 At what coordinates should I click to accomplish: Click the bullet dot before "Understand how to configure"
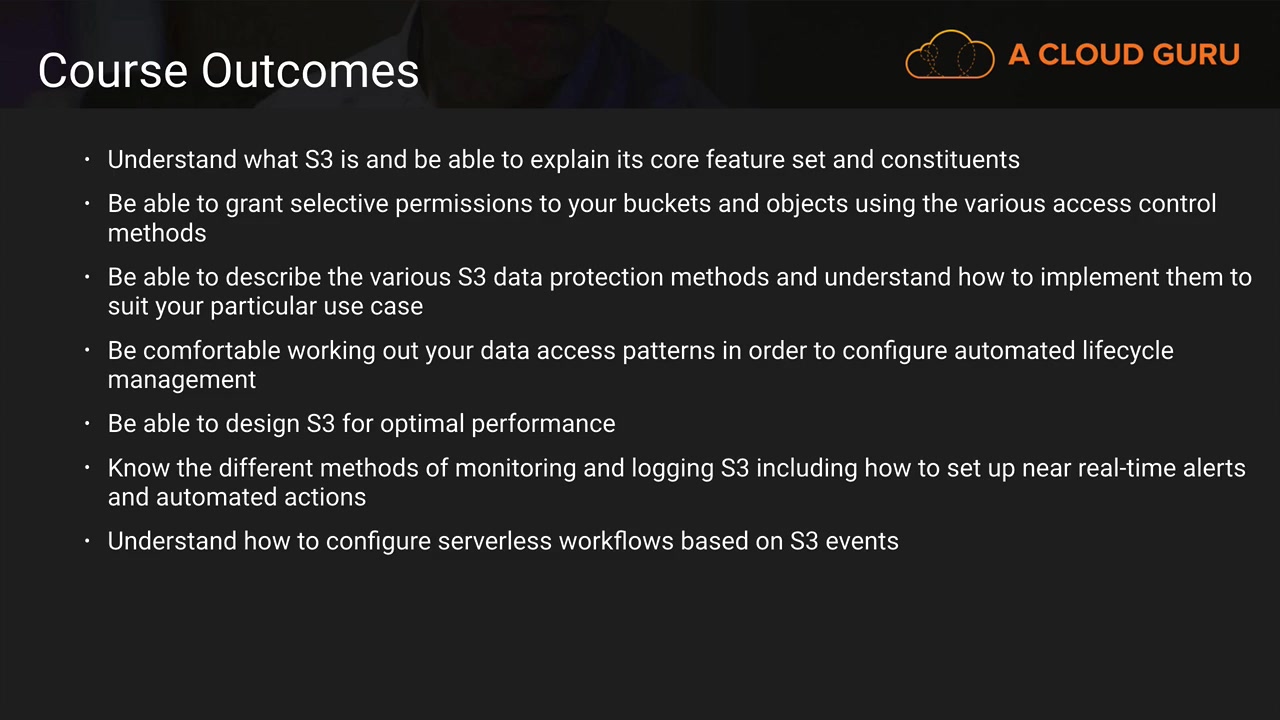pyautogui.click(x=88, y=541)
